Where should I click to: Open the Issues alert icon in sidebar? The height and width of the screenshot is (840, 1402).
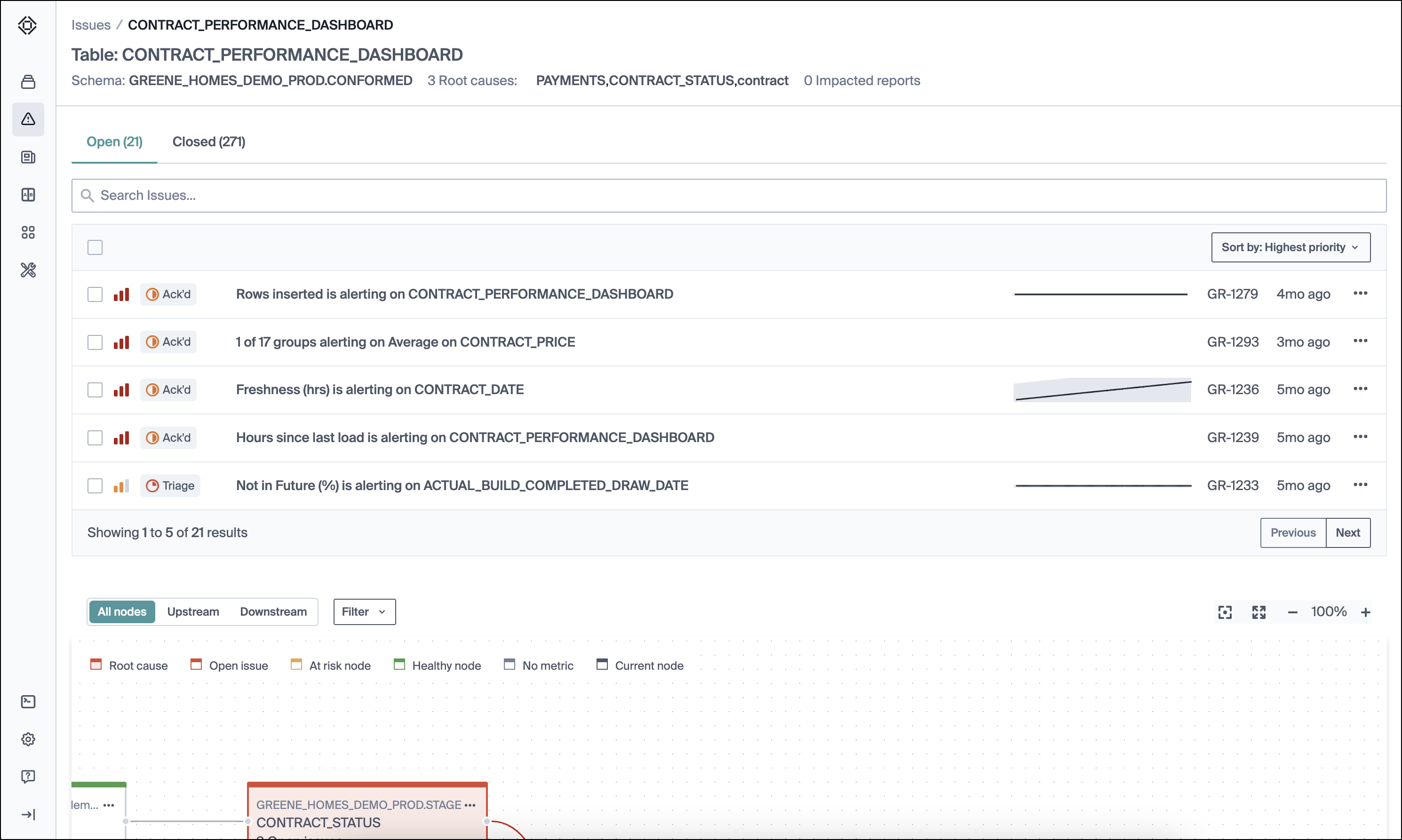click(28, 119)
